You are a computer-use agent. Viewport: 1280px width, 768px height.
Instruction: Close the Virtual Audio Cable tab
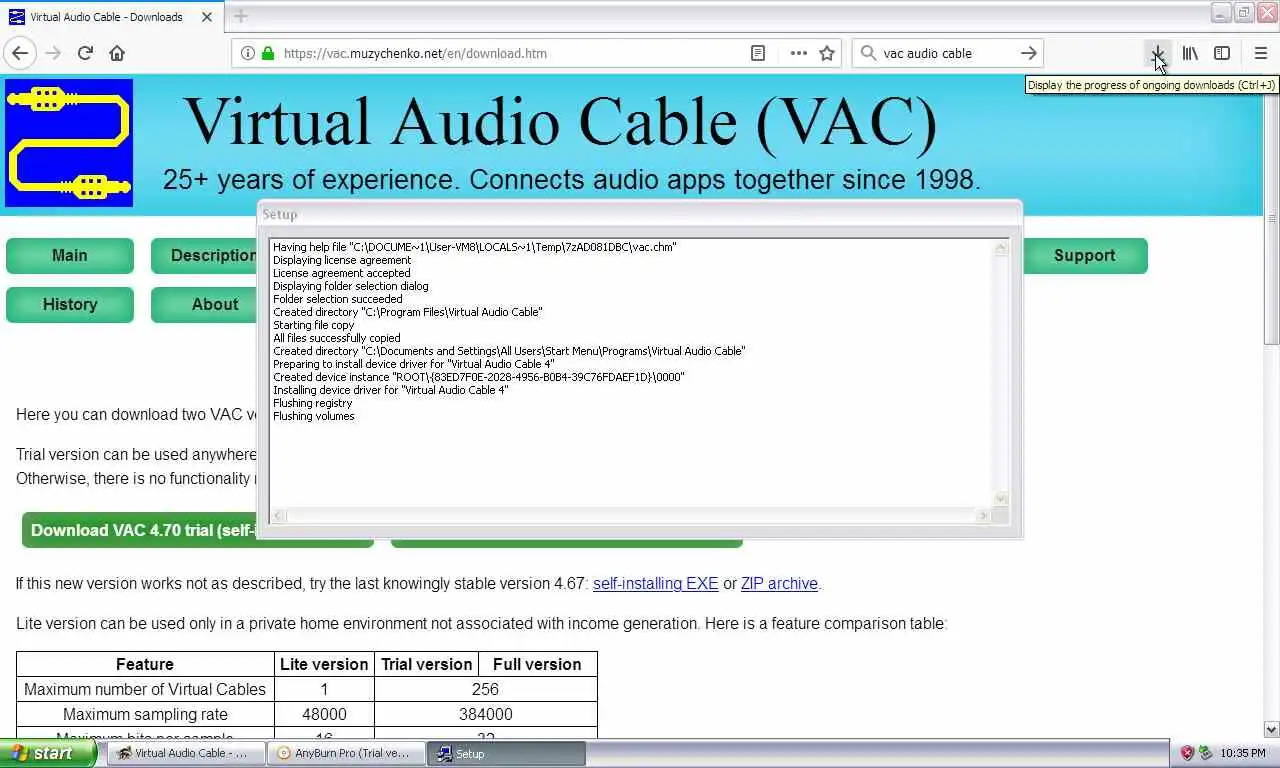[207, 17]
